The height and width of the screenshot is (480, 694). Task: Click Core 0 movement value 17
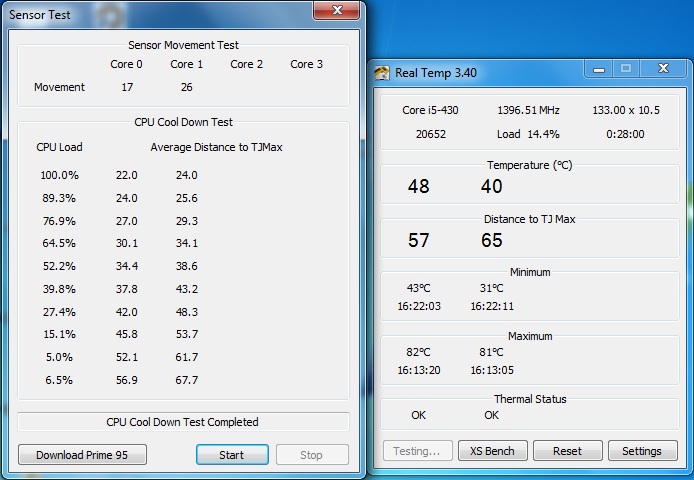(127, 87)
